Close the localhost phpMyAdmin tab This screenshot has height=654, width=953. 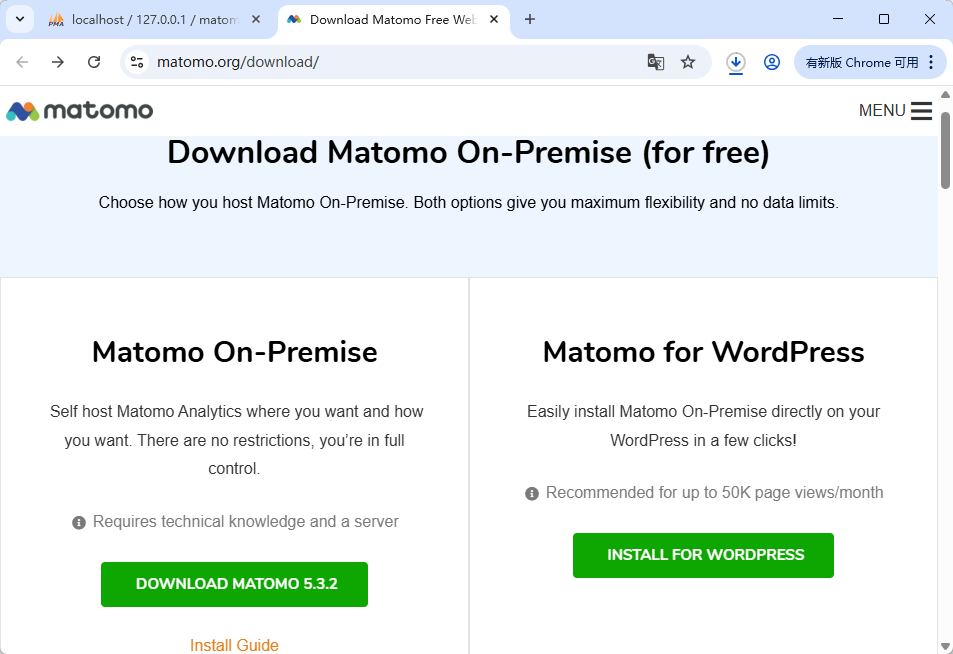pos(256,19)
